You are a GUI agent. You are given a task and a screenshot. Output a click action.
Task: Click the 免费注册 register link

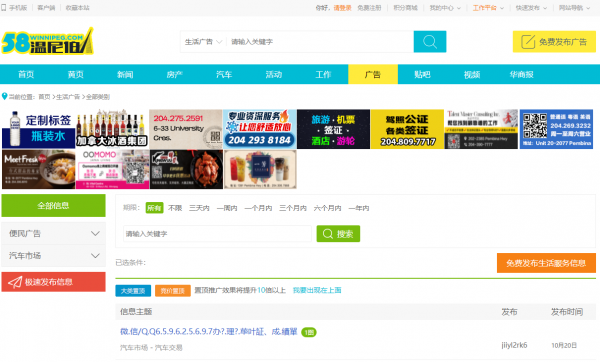point(369,8)
